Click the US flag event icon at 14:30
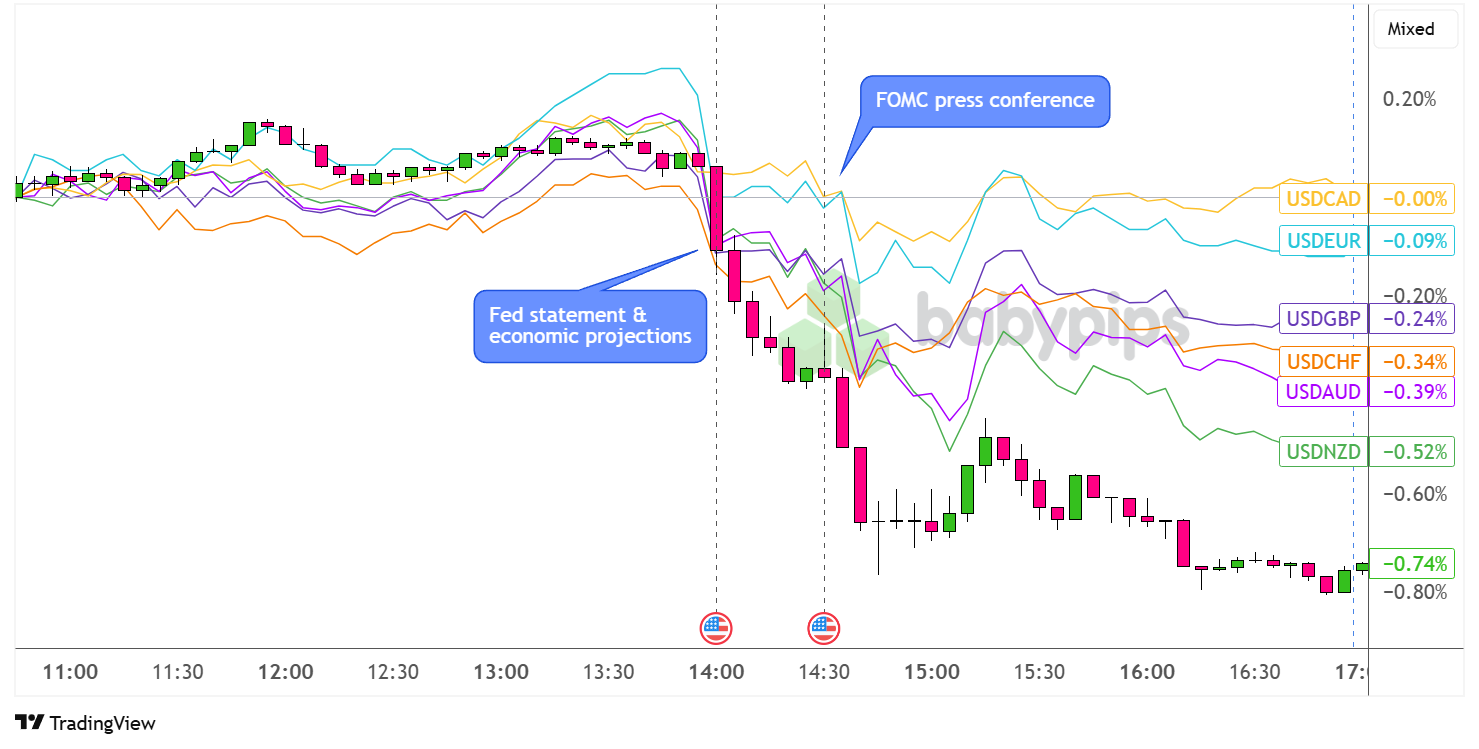This screenshot has height=749, width=1479. 823,628
